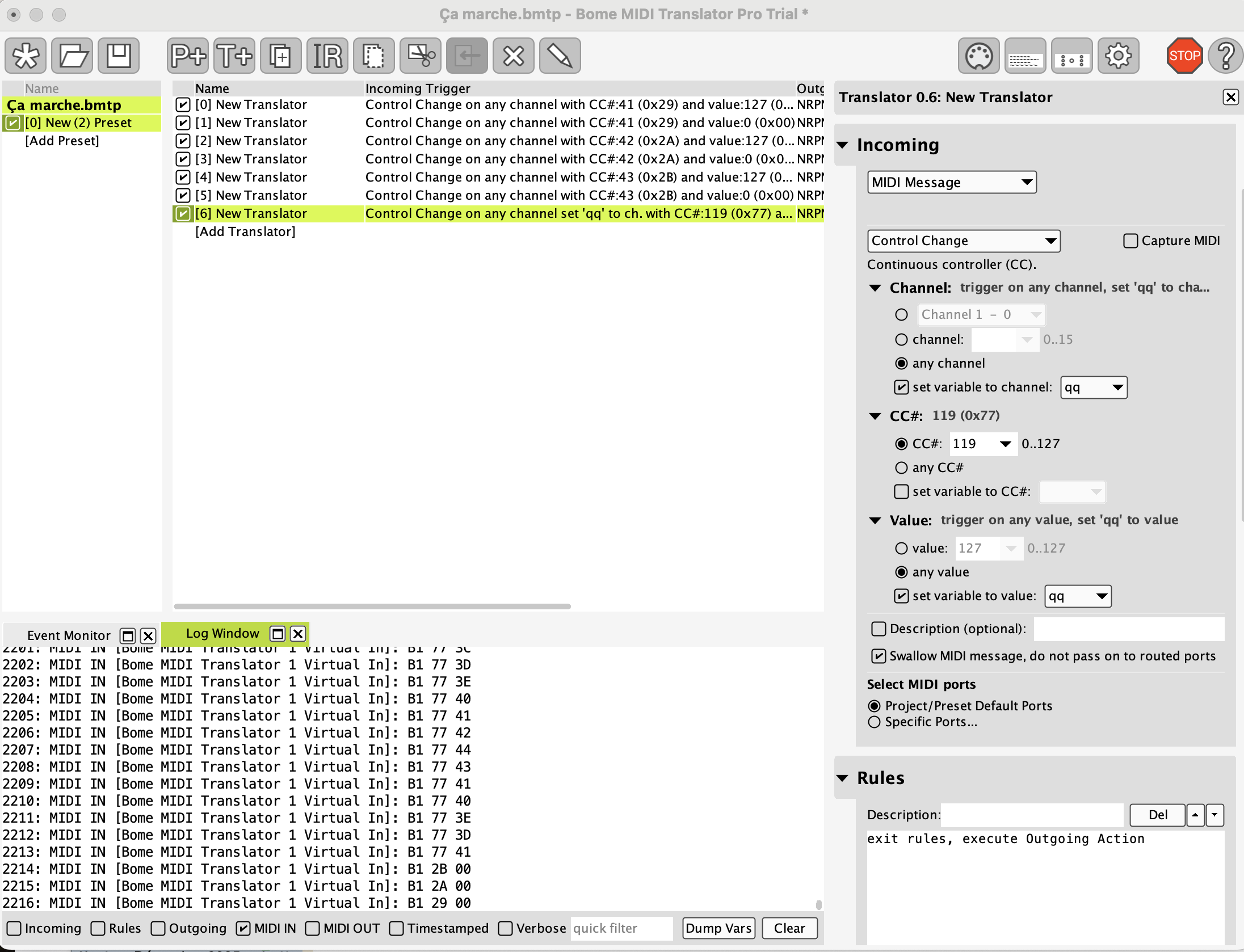Click the quick filter input field
Image resolution: width=1244 pixels, height=952 pixels.
point(621,929)
